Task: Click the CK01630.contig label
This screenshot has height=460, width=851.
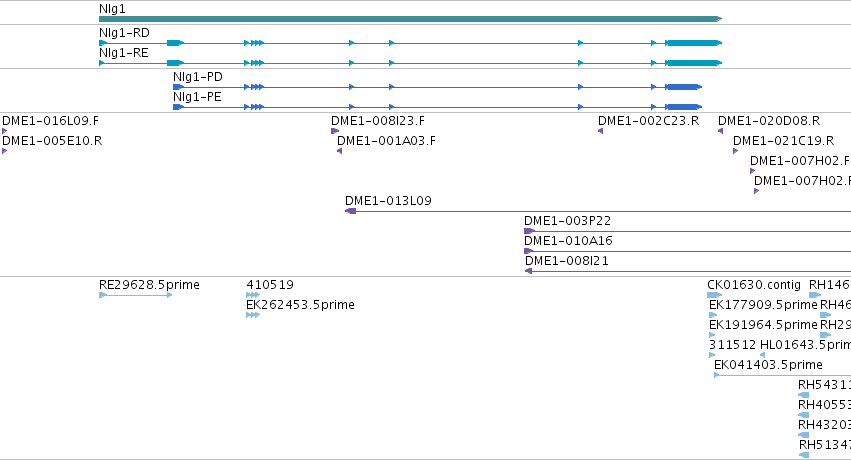Action: [754, 285]
